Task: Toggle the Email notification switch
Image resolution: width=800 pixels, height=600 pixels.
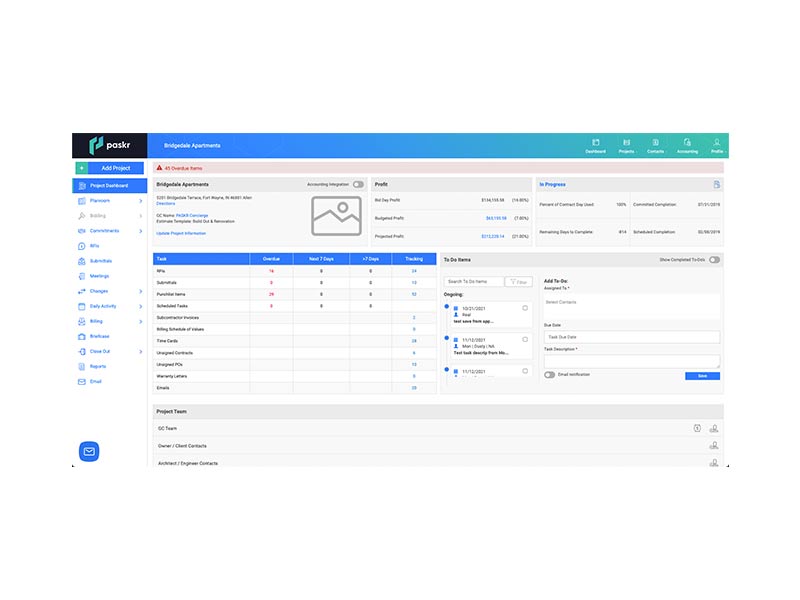Action: [x=549, y=374]
